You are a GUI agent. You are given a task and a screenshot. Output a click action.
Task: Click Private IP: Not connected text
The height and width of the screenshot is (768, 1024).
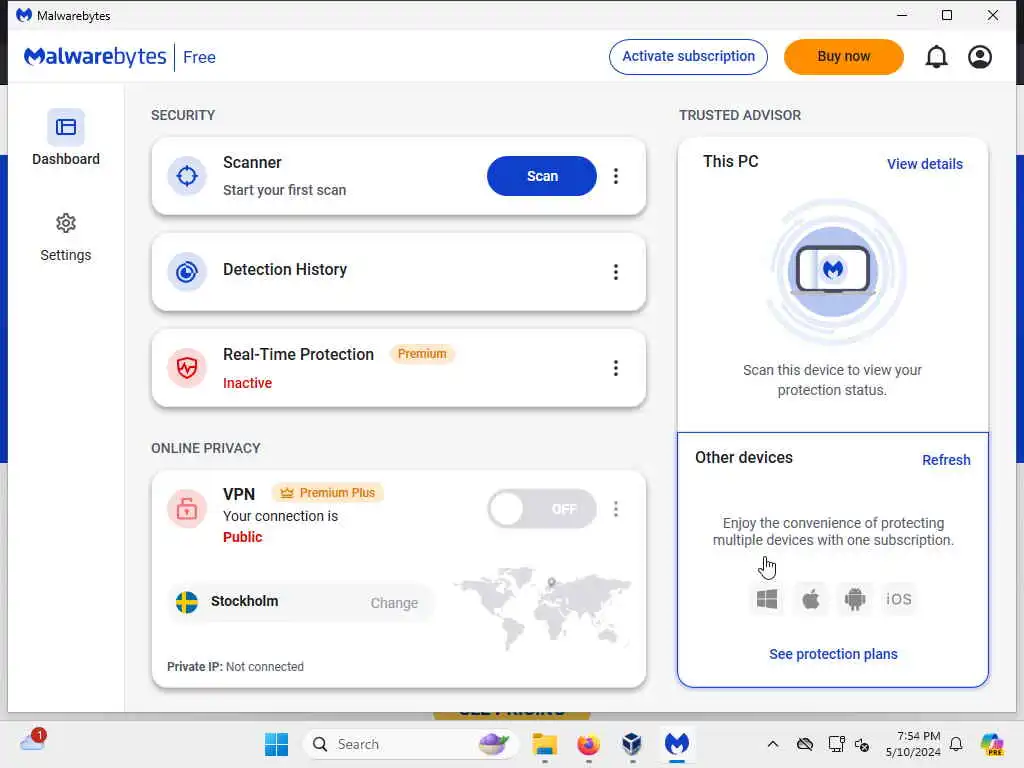(235, 666)
